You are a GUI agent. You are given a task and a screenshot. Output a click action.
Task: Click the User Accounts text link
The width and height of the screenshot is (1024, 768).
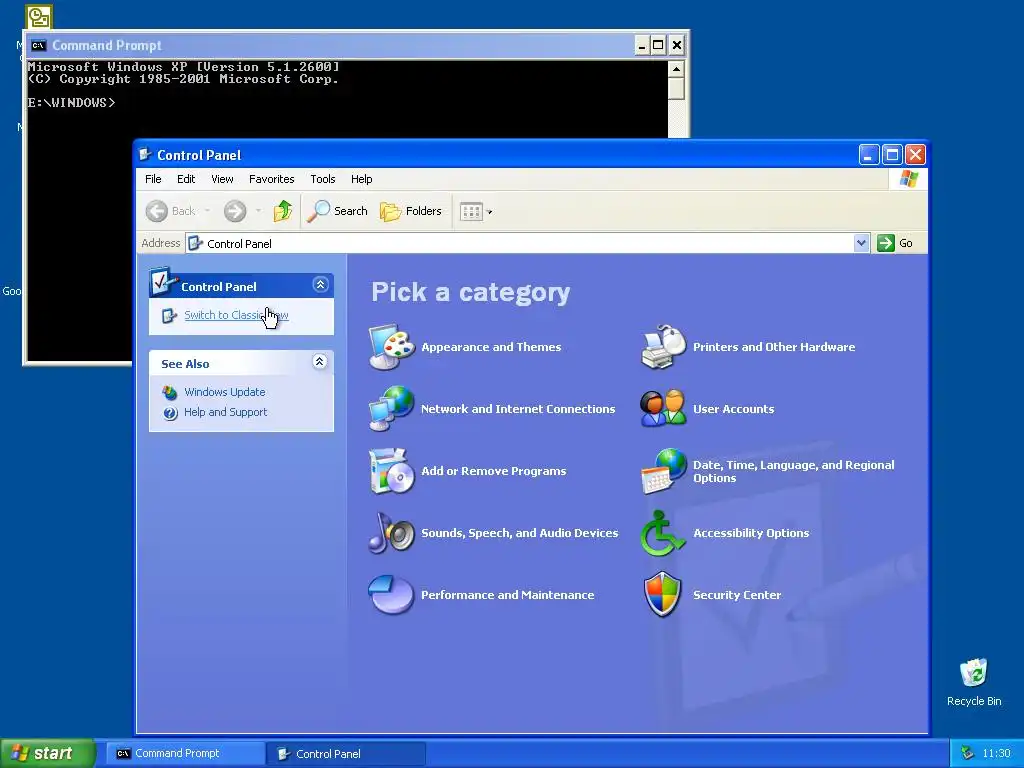point(733,409)
